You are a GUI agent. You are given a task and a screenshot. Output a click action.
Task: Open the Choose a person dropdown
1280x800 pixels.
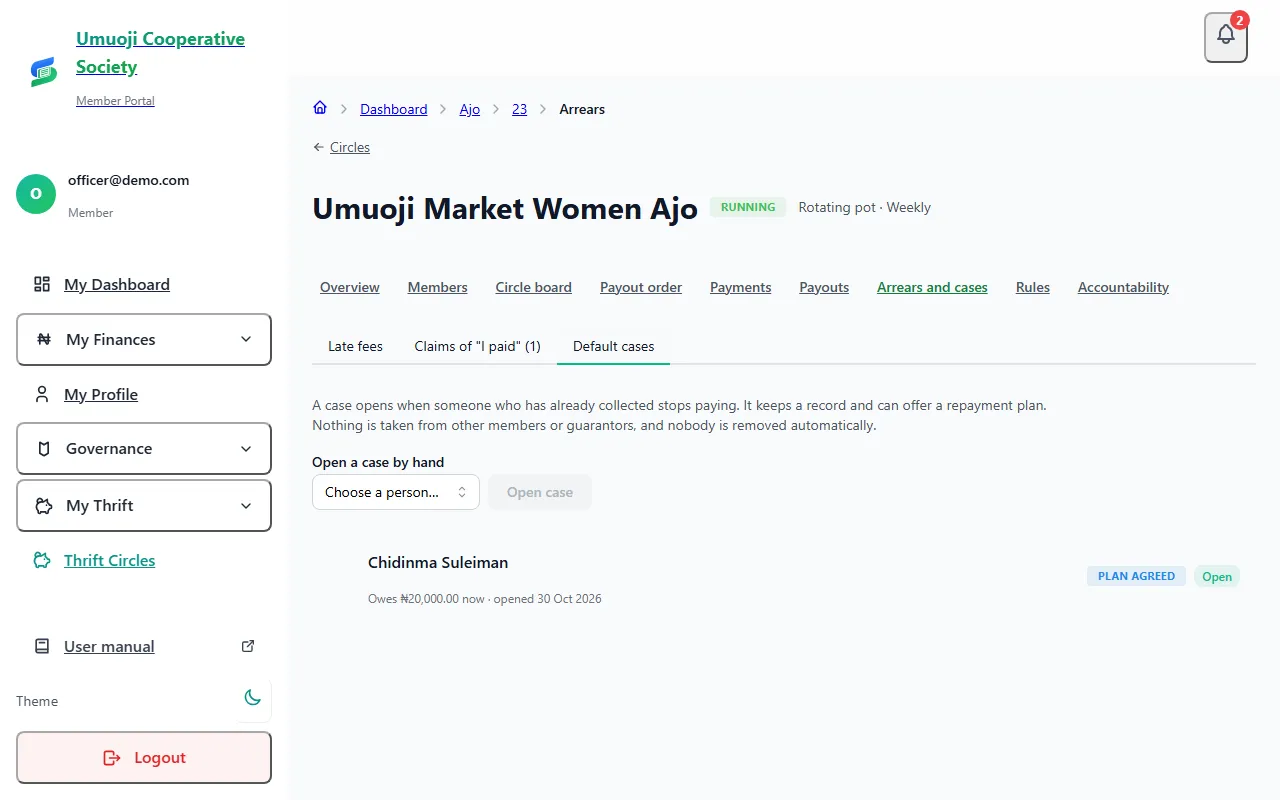click(396, 492)
